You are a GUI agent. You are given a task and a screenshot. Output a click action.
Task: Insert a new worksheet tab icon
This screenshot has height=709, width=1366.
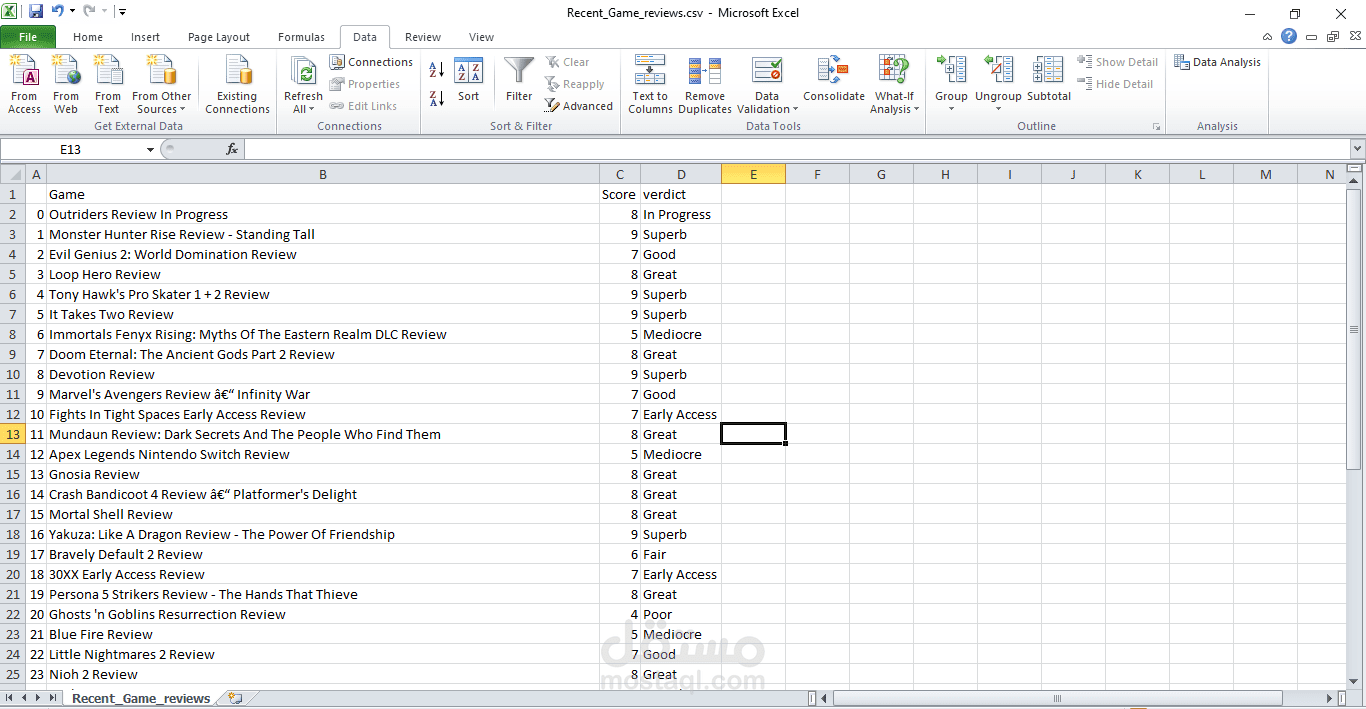tap(235, 698)
